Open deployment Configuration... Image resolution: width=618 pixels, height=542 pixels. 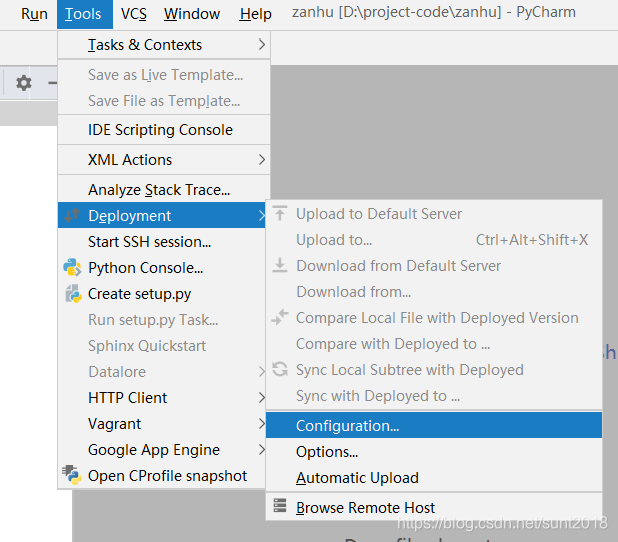[434, 426]
